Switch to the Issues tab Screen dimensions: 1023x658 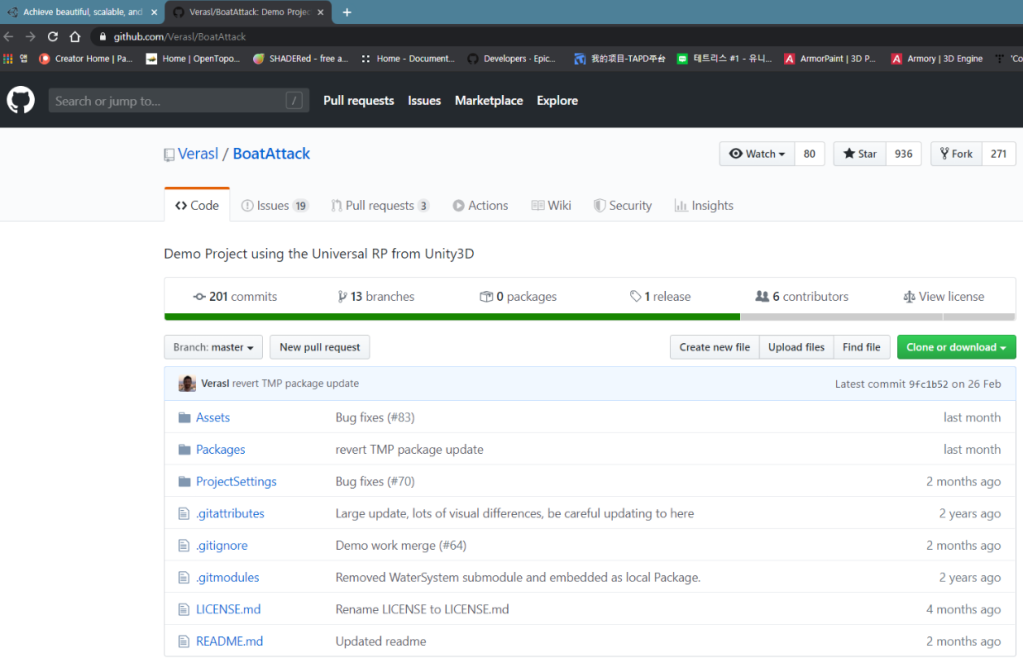click(274, 205)
